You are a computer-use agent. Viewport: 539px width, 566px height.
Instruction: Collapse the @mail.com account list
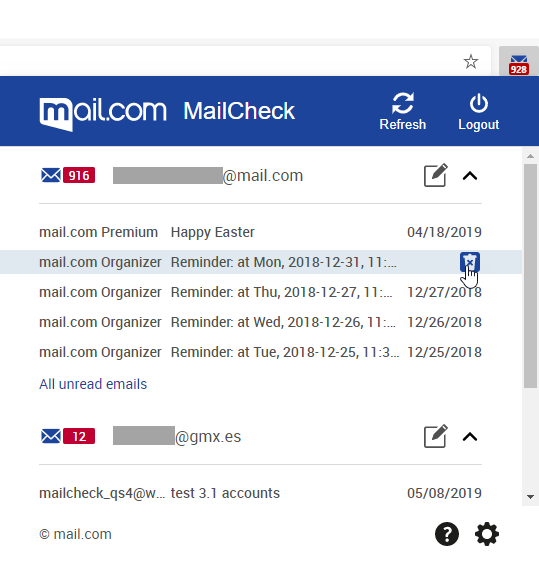470,176
